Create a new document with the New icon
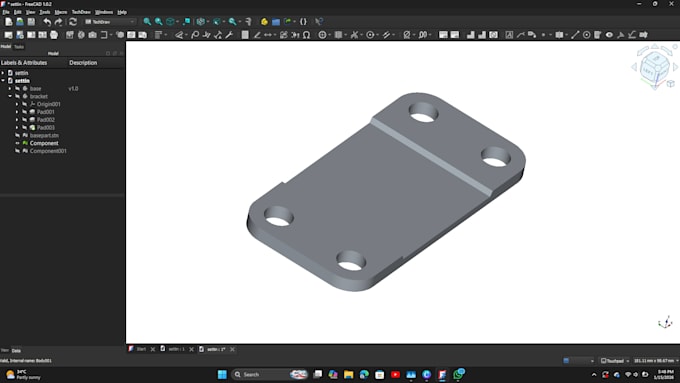This screenshot has height=383, width=680. (x=9, y=22)
